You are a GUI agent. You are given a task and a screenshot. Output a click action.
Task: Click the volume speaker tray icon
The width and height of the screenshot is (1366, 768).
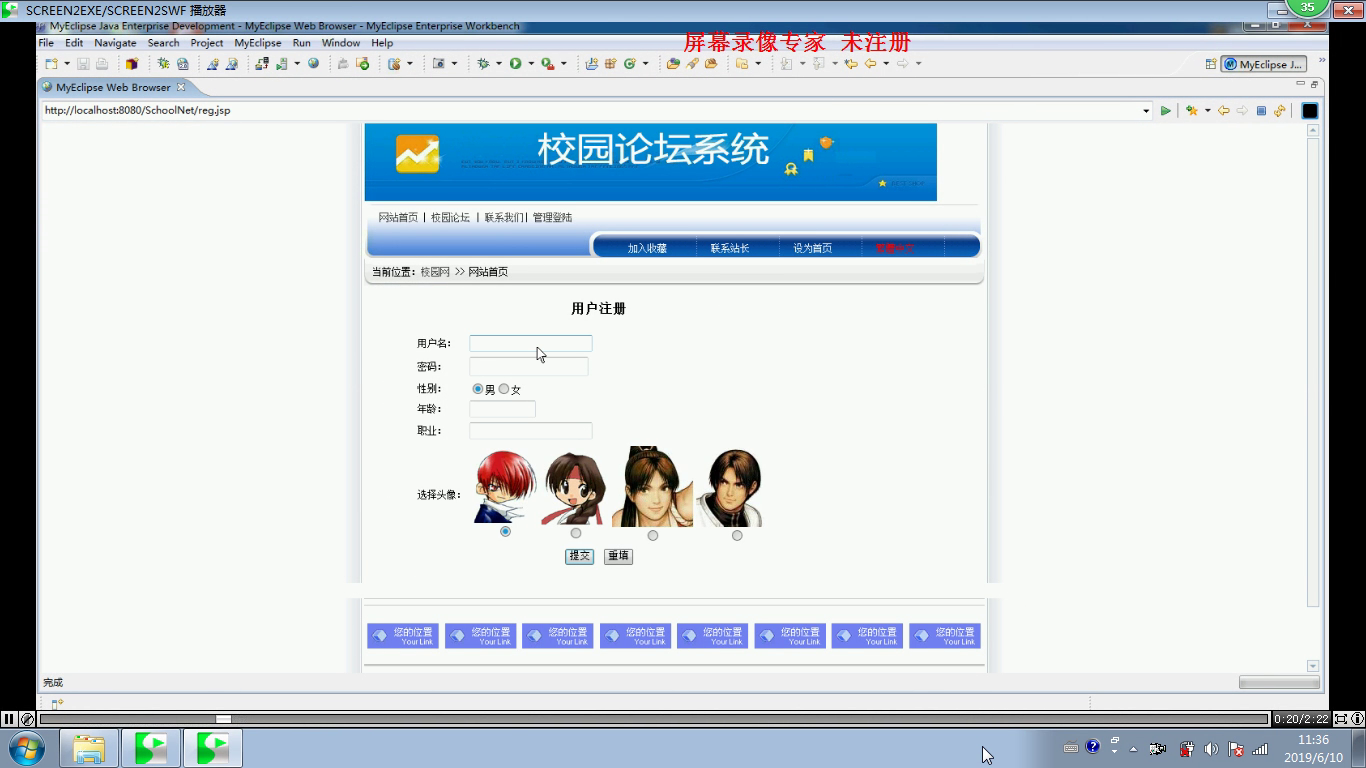[1211, 748]
